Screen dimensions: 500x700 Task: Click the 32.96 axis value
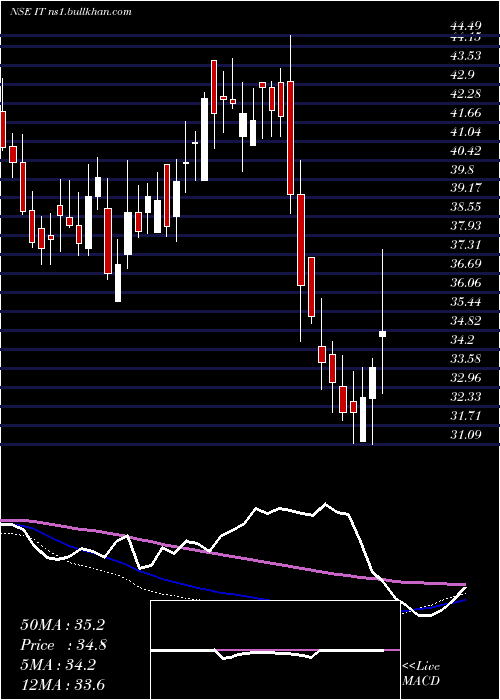coord(467,378)
